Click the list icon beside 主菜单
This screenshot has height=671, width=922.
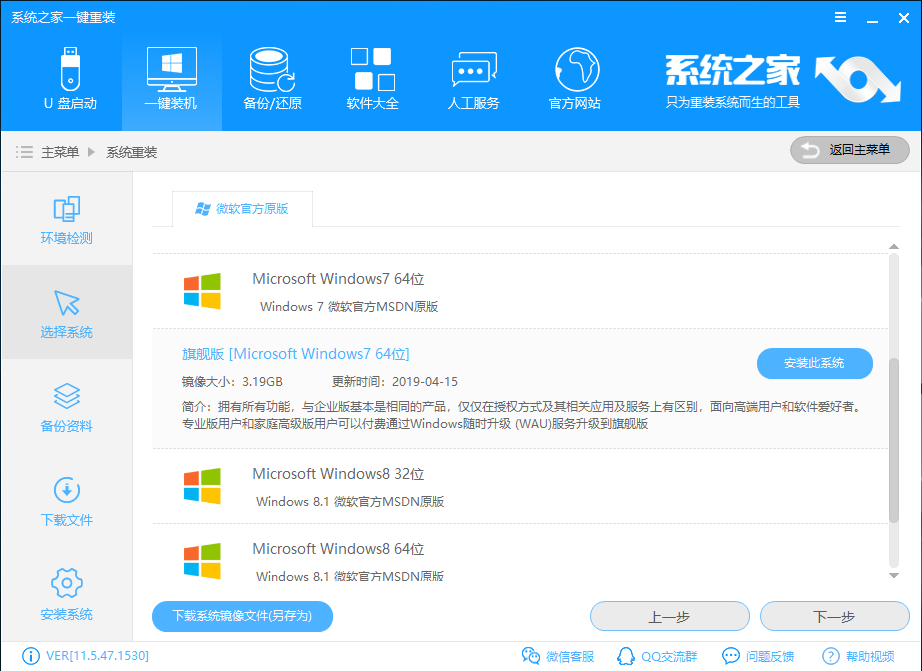pyautogui.click(x=24, y=152)
